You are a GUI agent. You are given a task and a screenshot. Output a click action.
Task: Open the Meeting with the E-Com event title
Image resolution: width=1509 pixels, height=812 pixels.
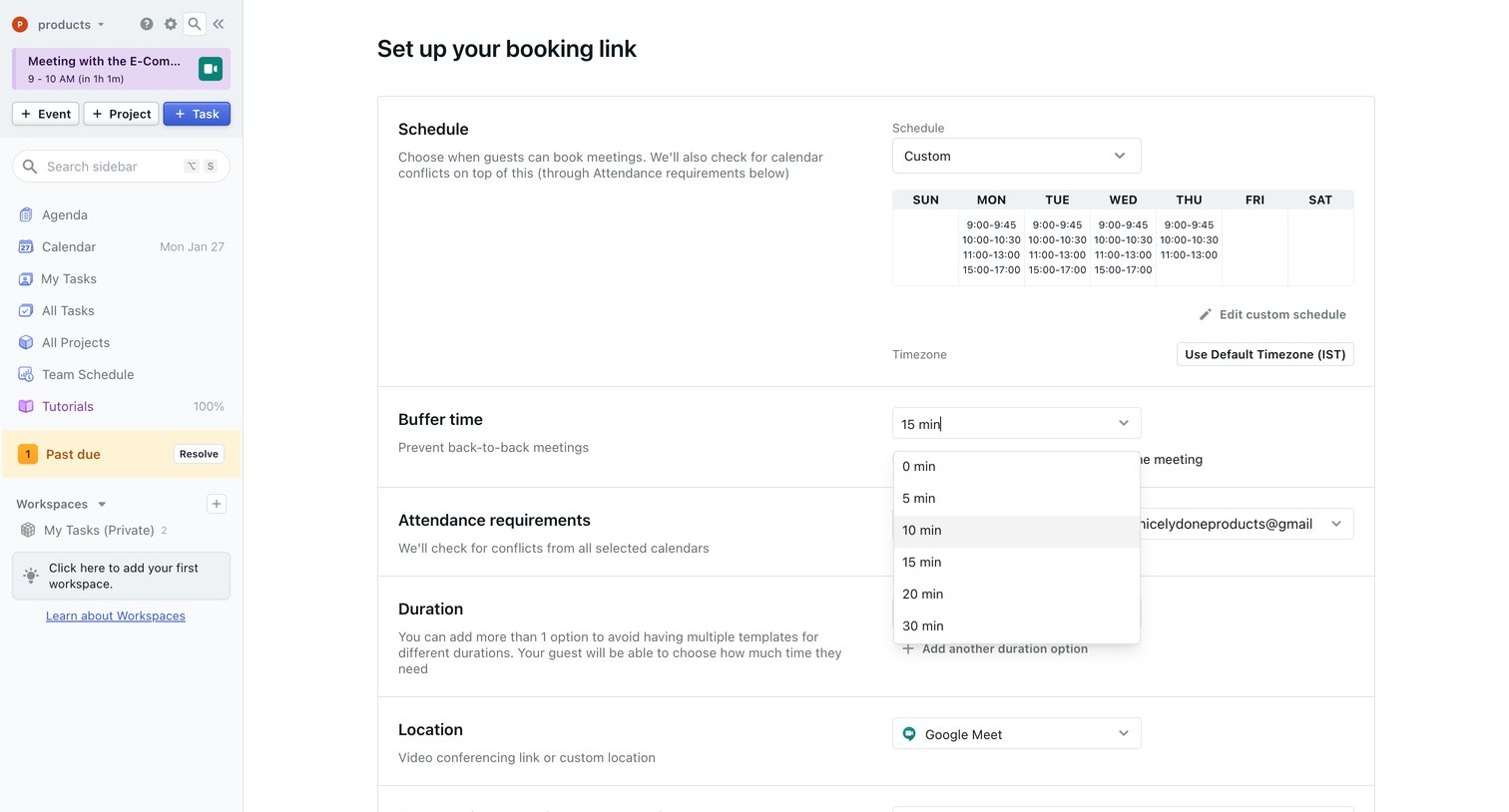pos(105,61)
